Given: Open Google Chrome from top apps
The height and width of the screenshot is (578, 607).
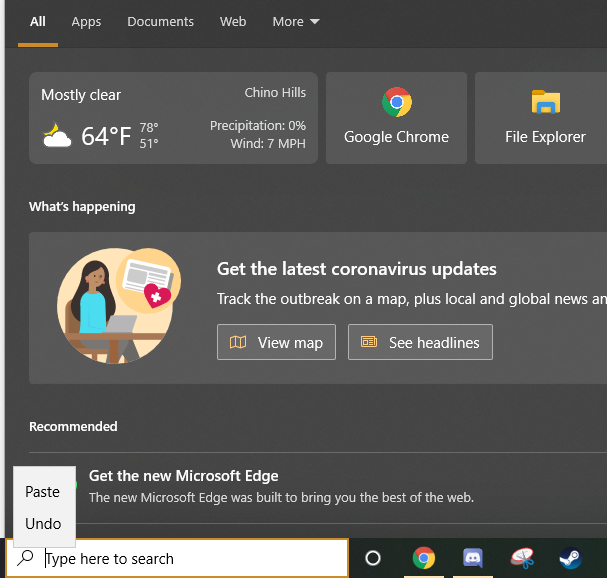Looking at the screenshot, I should click(396, 118).
